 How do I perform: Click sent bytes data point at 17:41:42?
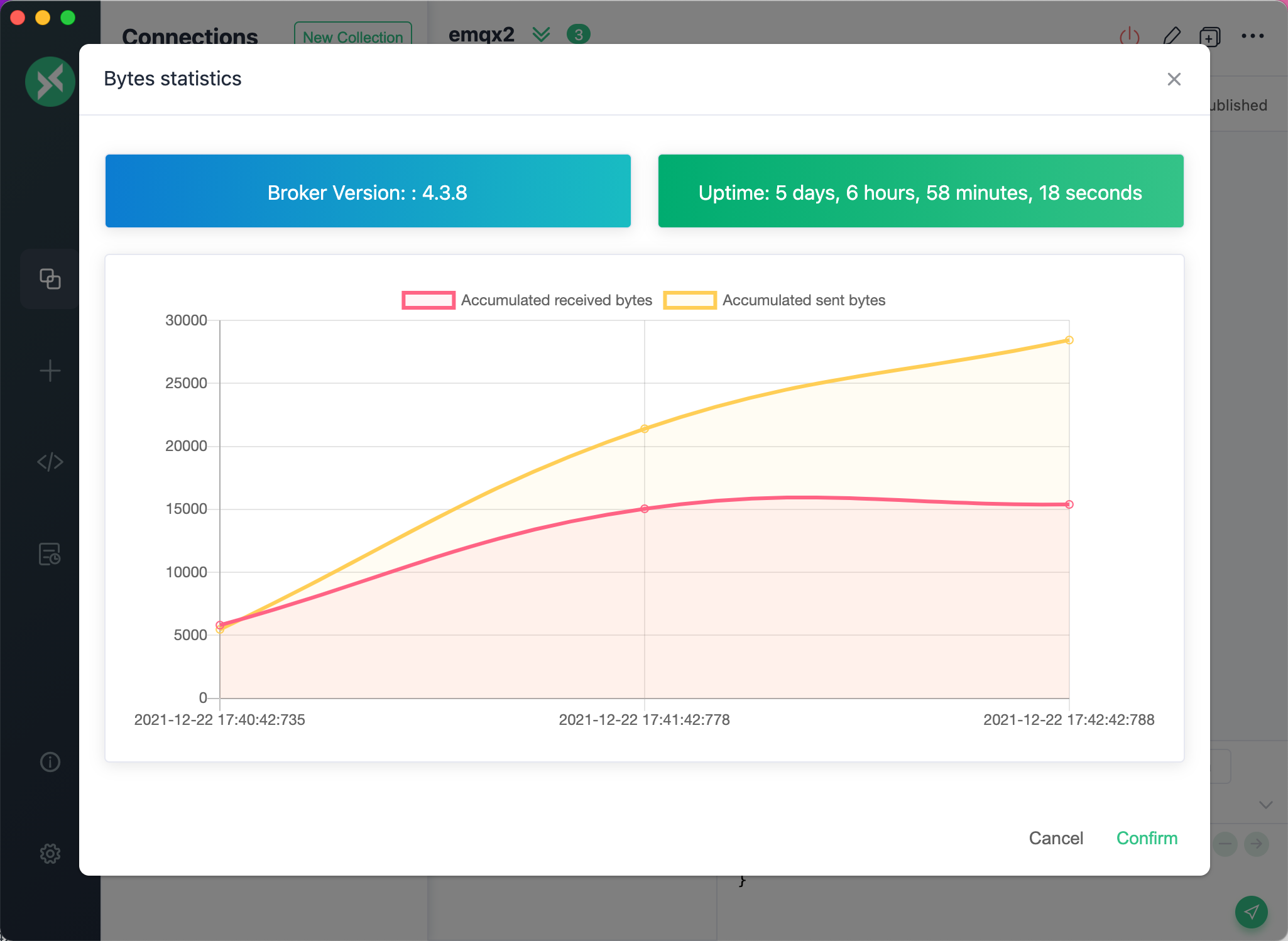click(x=644, y=429)
